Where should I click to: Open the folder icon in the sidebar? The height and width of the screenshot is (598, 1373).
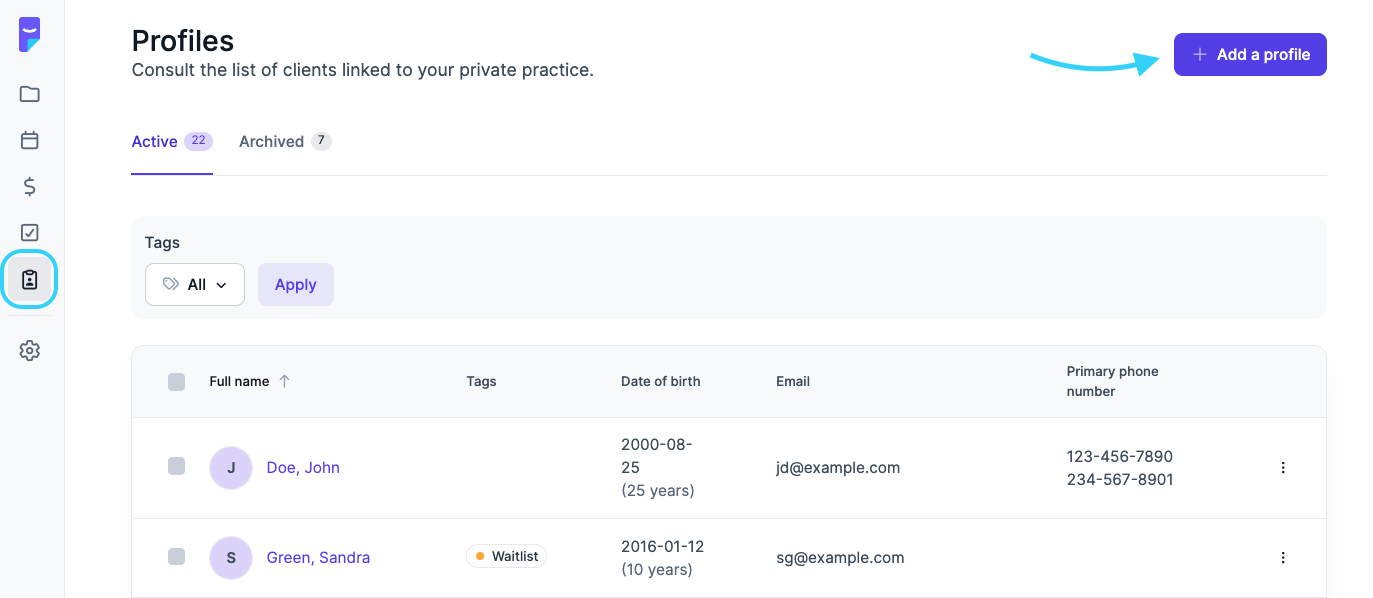pyautogui.click(x=30, y=94)
